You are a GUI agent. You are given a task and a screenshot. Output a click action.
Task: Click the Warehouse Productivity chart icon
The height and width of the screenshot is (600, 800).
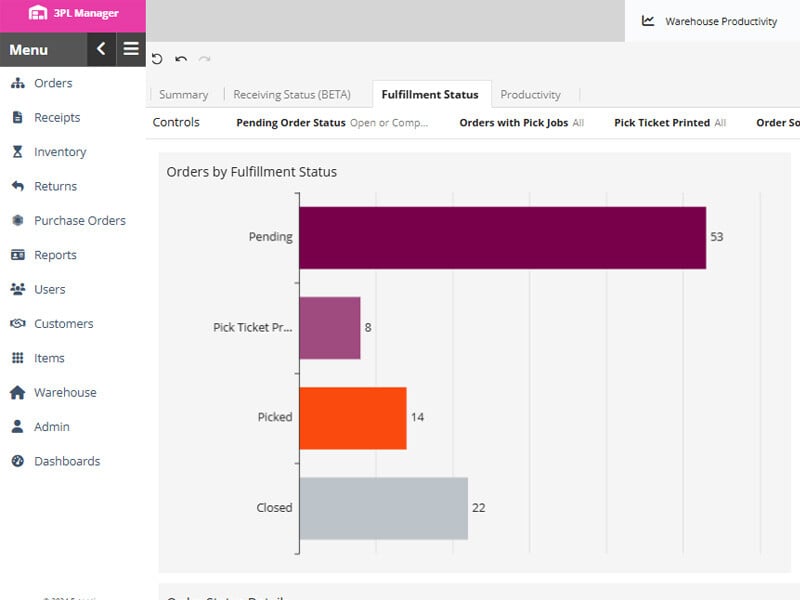648,21
